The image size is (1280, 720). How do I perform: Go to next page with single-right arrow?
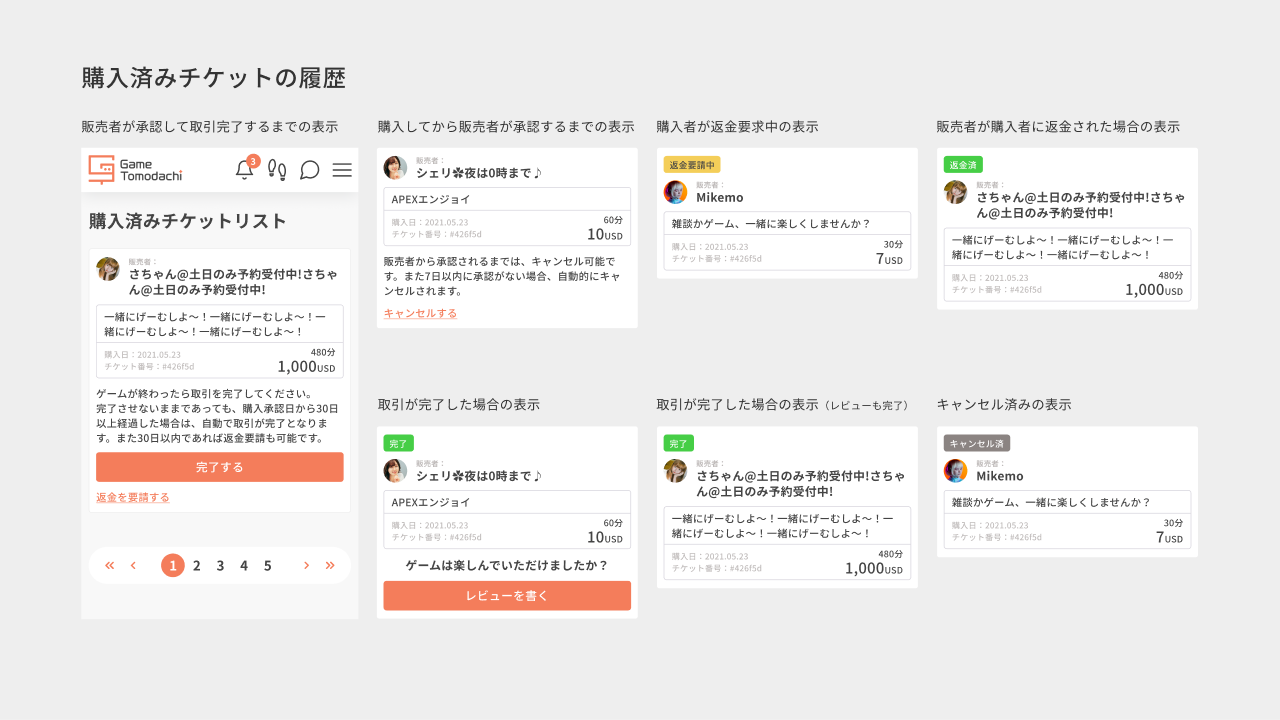click(x=306, y=565)
